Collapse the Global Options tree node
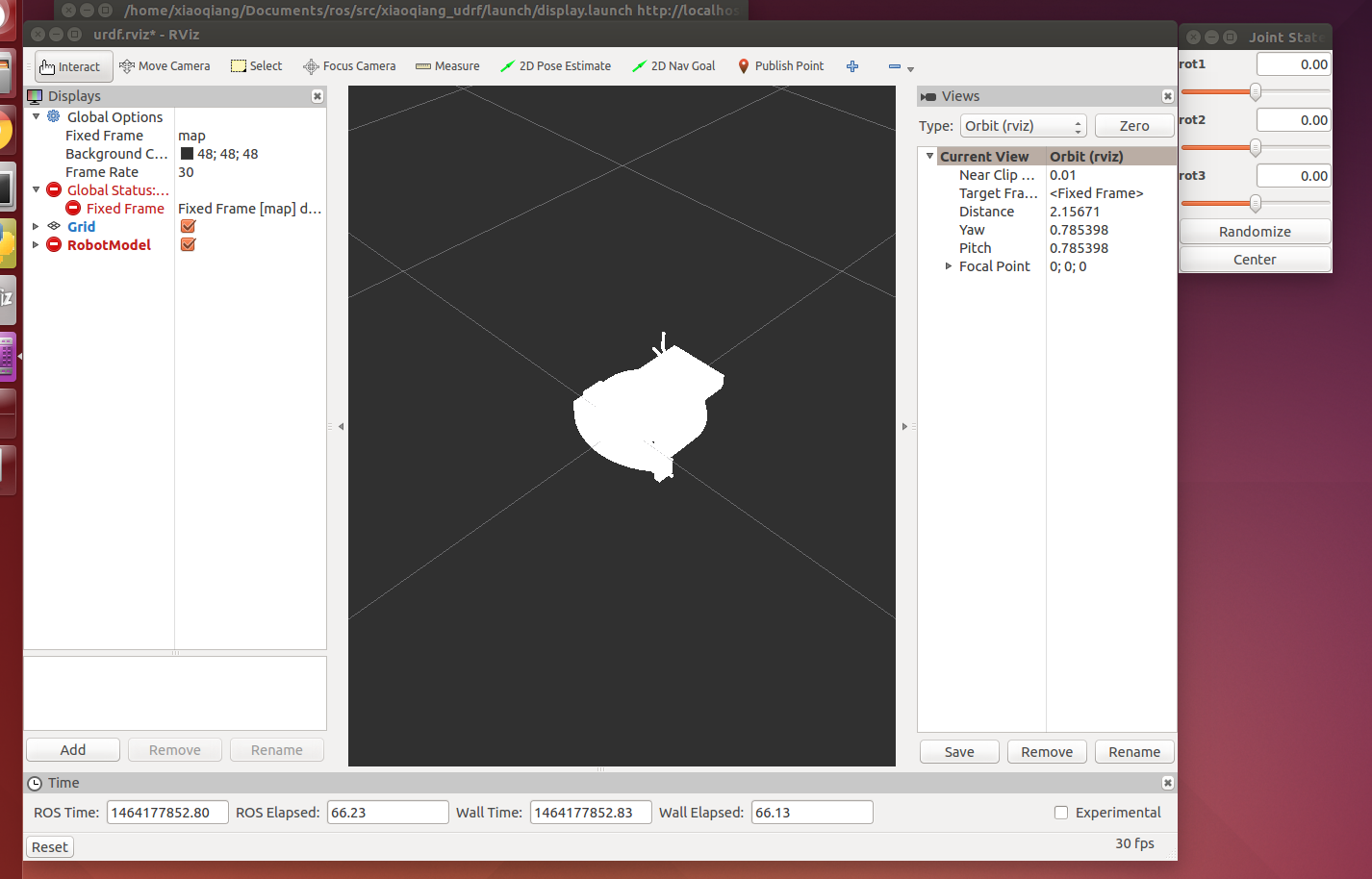Viewport: 1372px width, 879px height. 37,116
